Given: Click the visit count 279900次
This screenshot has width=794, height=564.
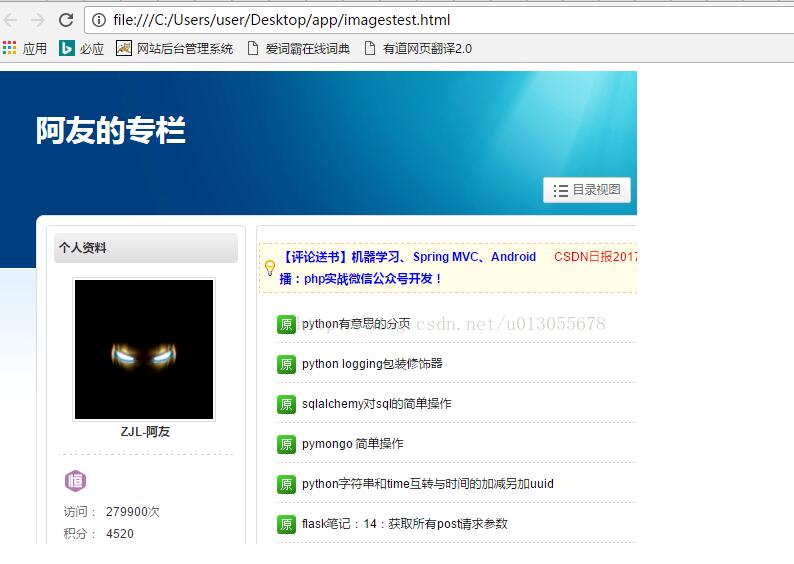Looking at the screenshot, I should [x=133, y=512].
